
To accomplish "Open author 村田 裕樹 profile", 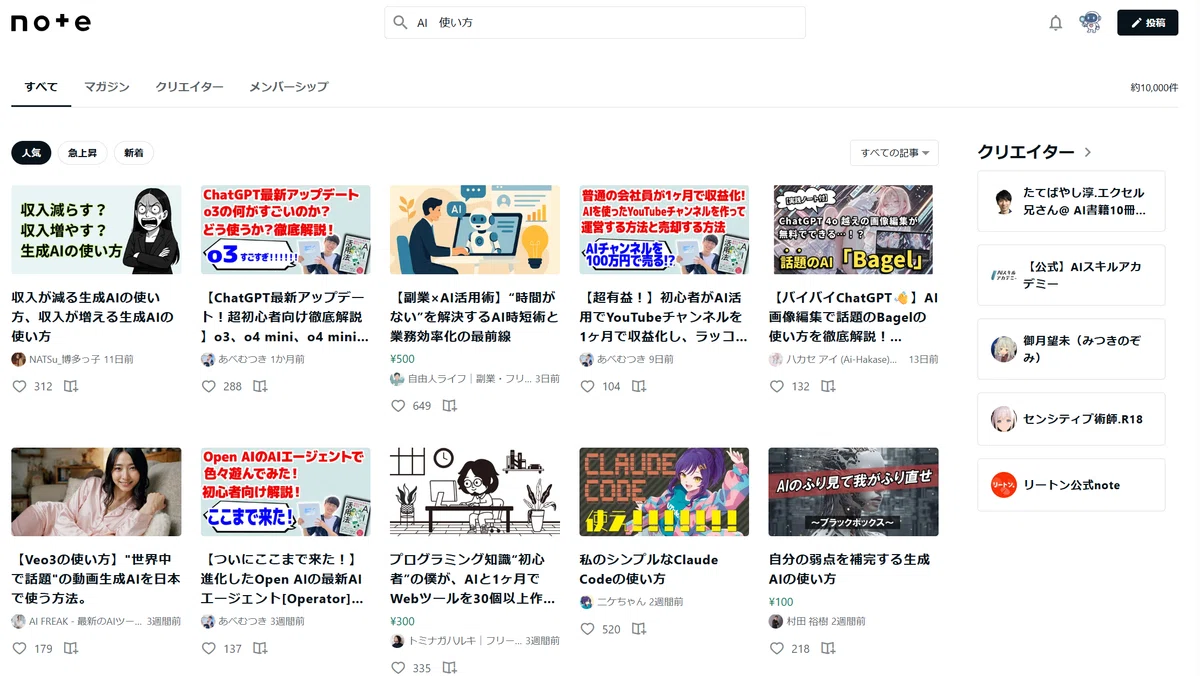I will (806, 621).
